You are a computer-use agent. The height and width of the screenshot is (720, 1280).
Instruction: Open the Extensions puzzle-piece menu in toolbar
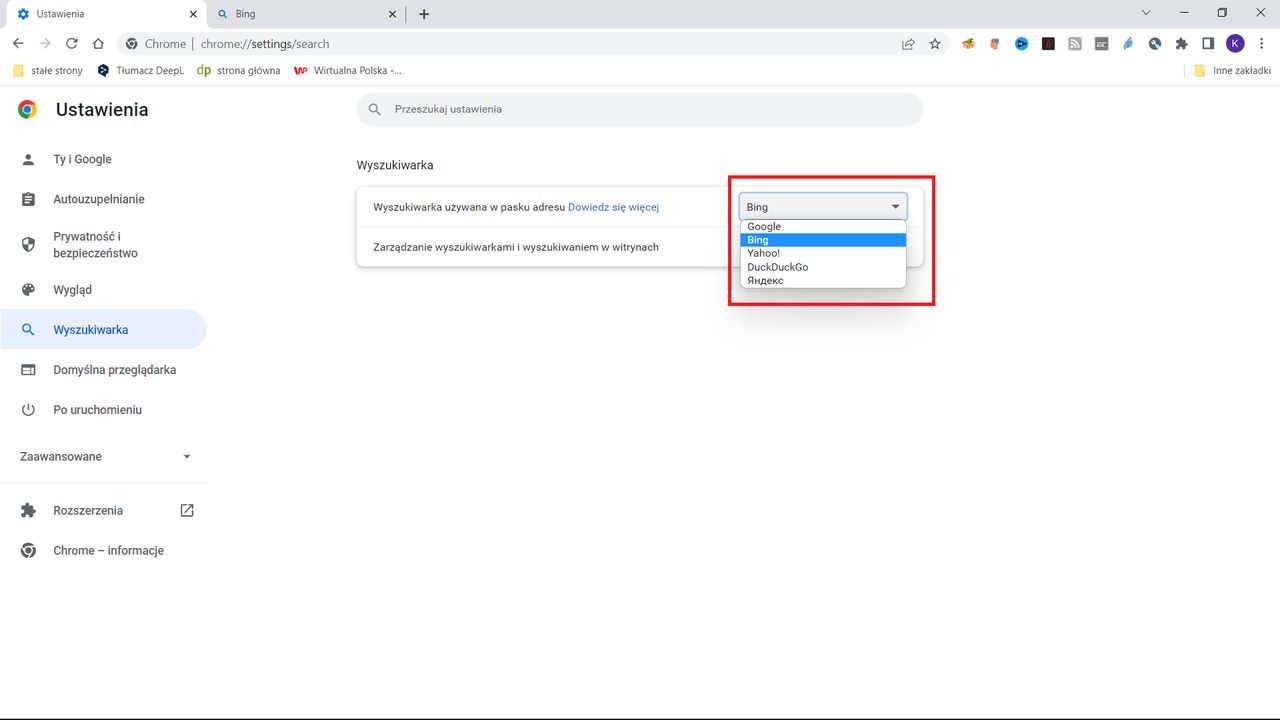(x=1182, y=44)
